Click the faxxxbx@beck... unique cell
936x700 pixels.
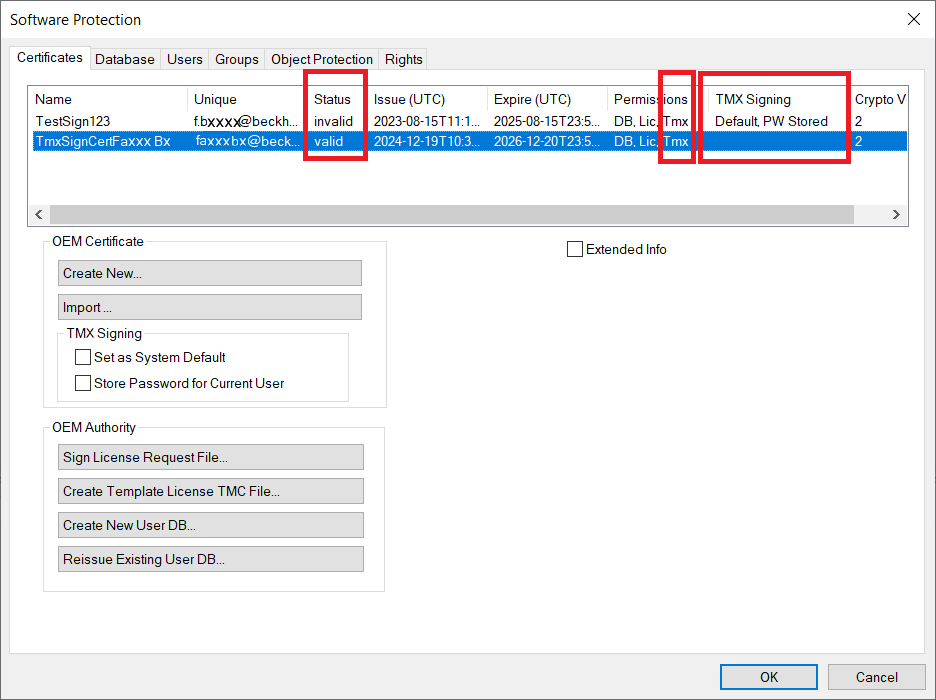[x=248, y=141]
